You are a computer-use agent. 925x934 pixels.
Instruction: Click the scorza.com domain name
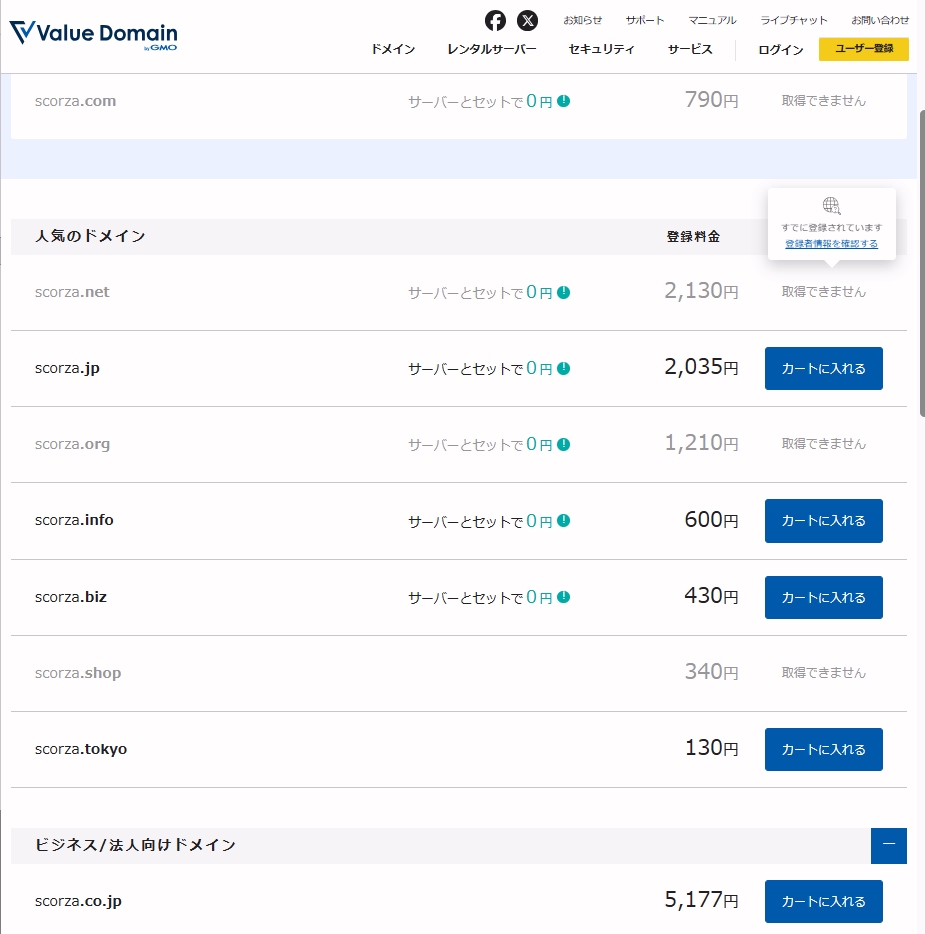(76, 101)
